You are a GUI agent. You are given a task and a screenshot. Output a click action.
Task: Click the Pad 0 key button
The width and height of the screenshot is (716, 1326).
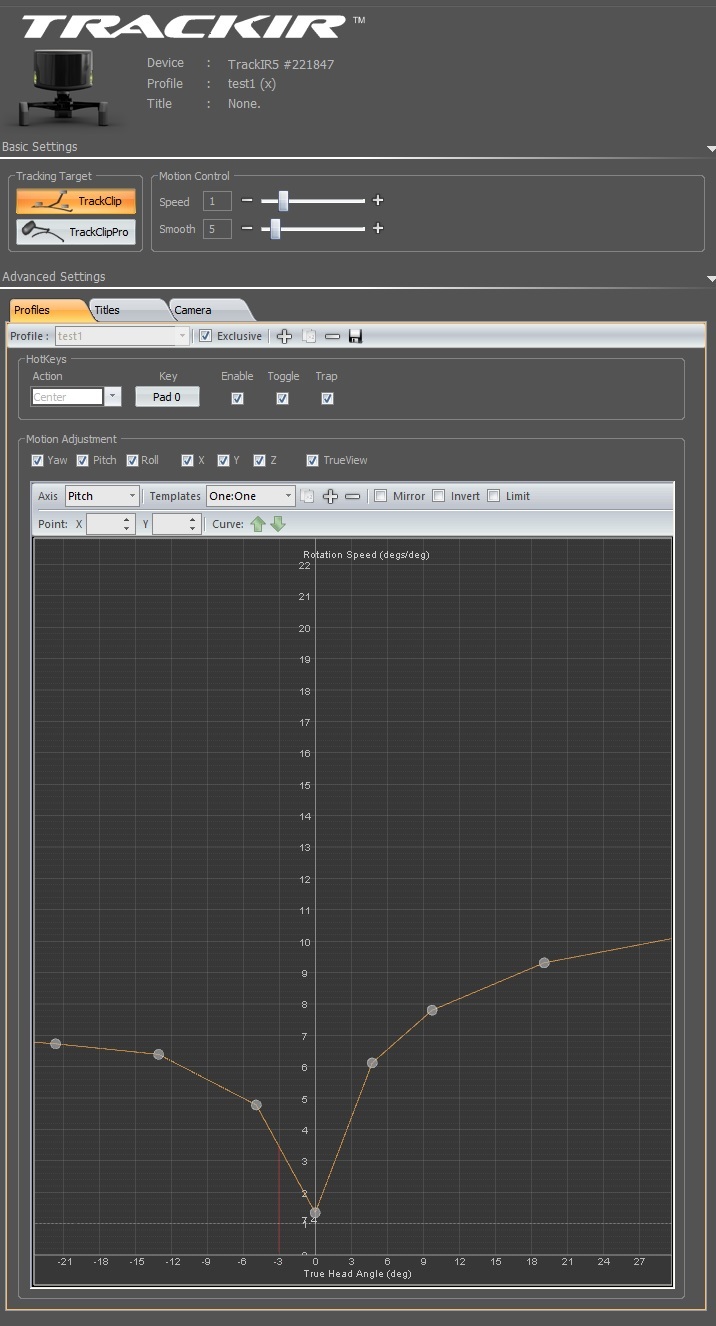[x=167, y=397]
